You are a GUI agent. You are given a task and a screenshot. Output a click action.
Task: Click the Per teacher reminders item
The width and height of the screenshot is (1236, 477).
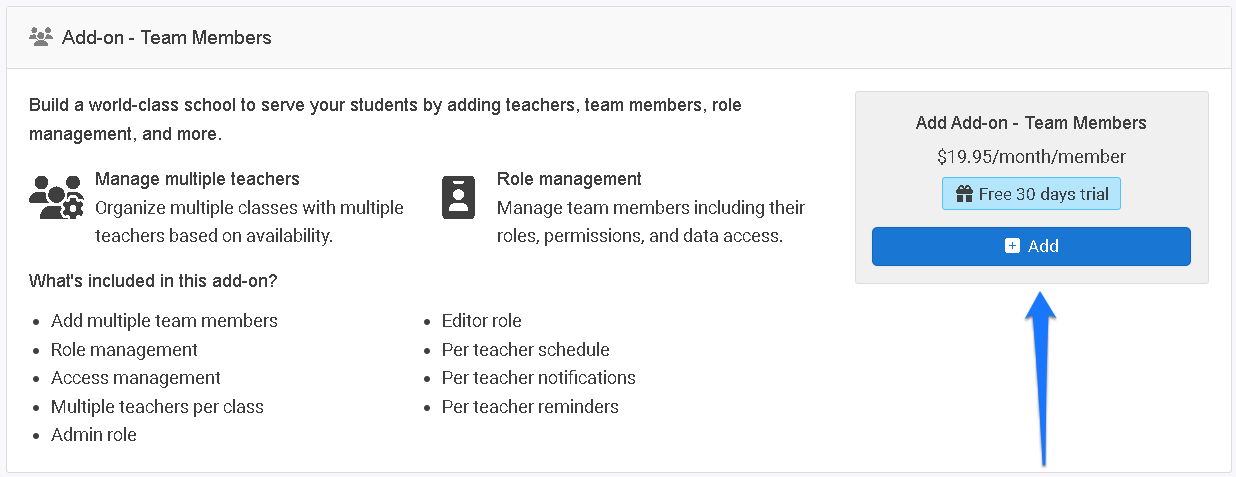(x=530, y=407)
